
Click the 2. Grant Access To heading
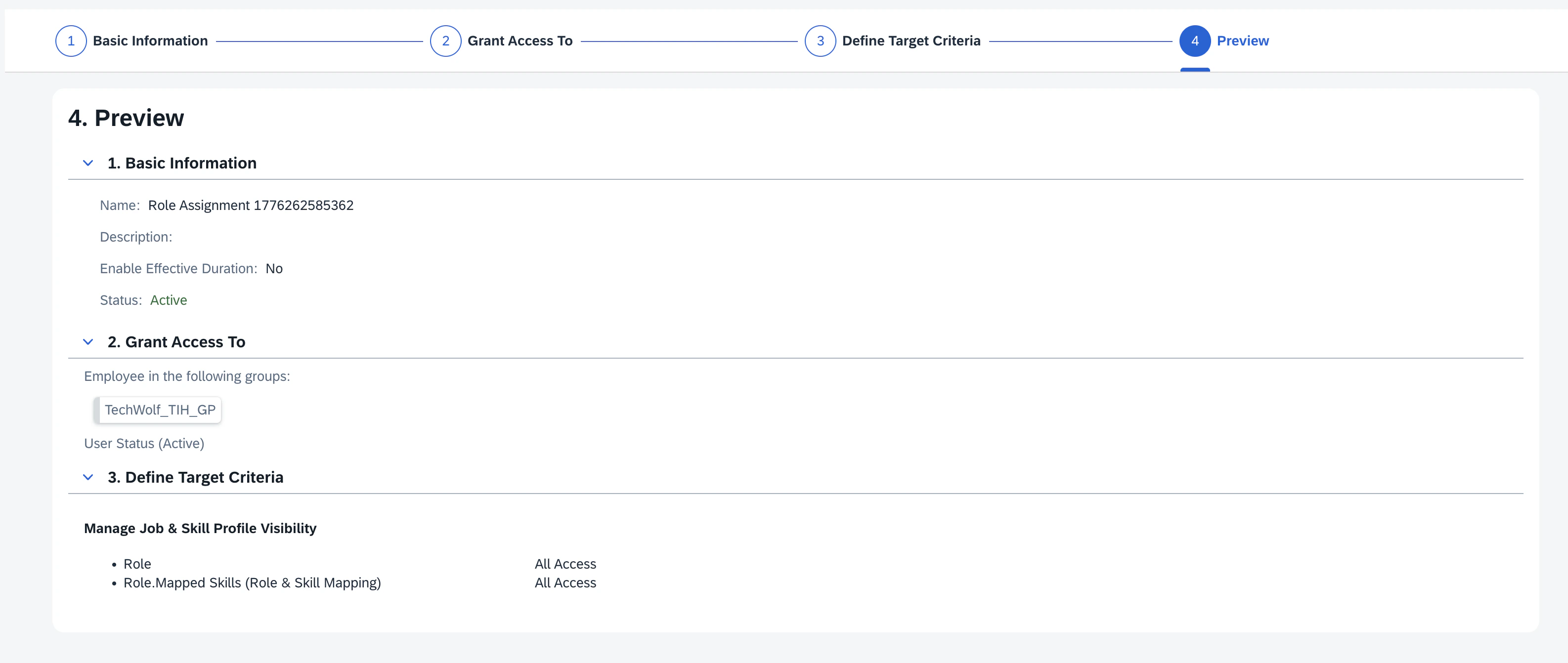point(176,342)
